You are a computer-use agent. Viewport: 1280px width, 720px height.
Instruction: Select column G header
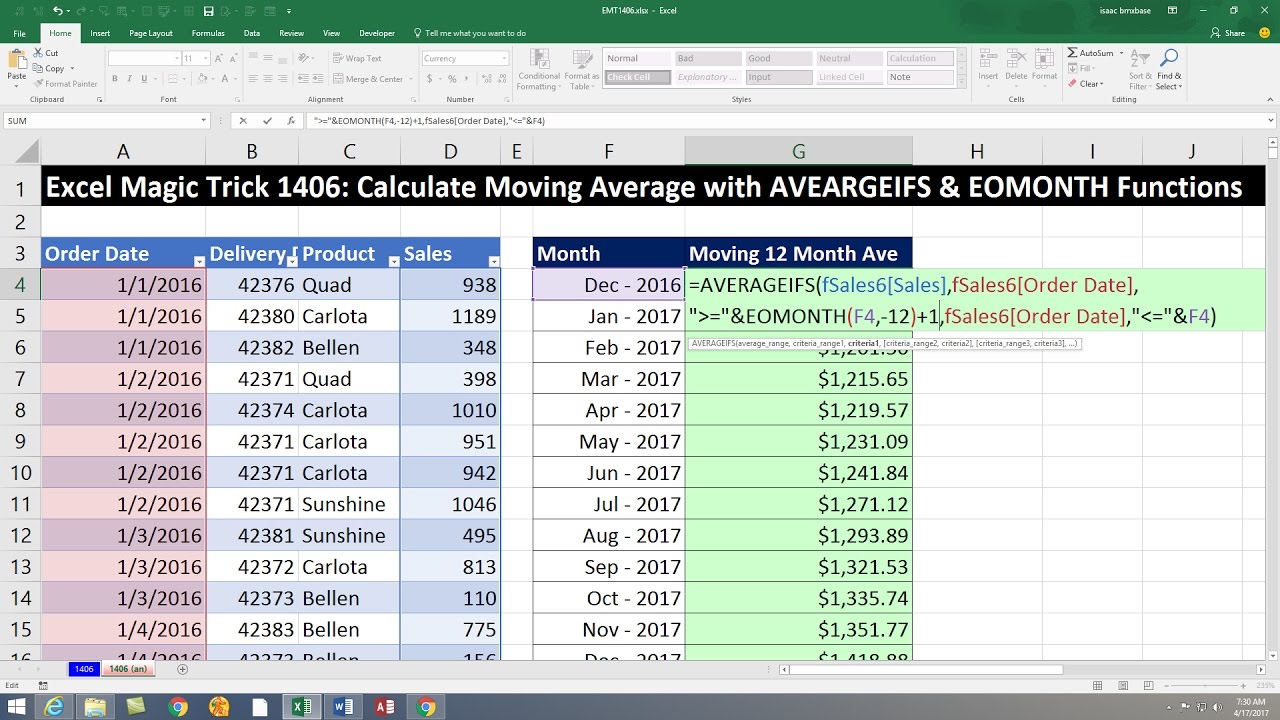[798, 152]
